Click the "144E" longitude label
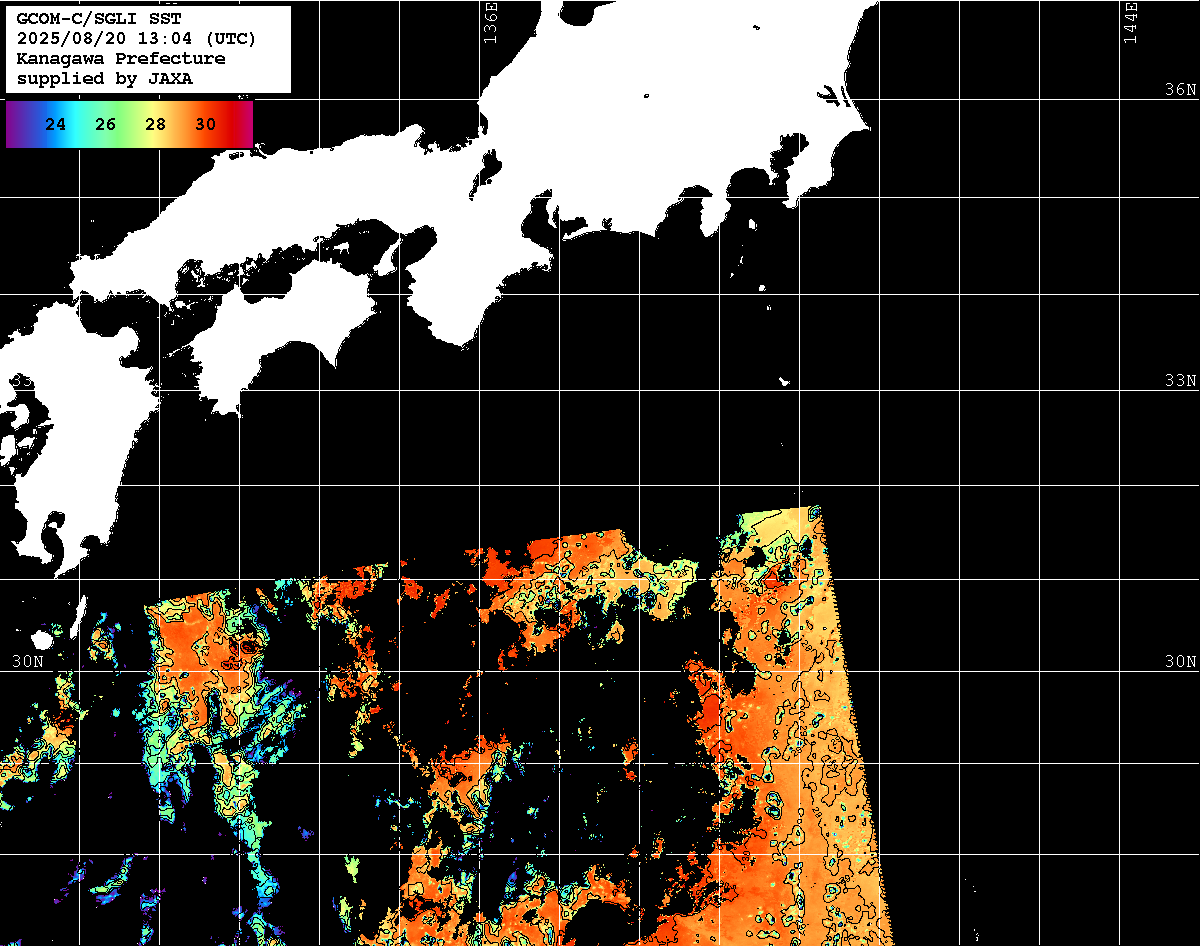Viewport: 1200px width, 946px height. 1130,22
